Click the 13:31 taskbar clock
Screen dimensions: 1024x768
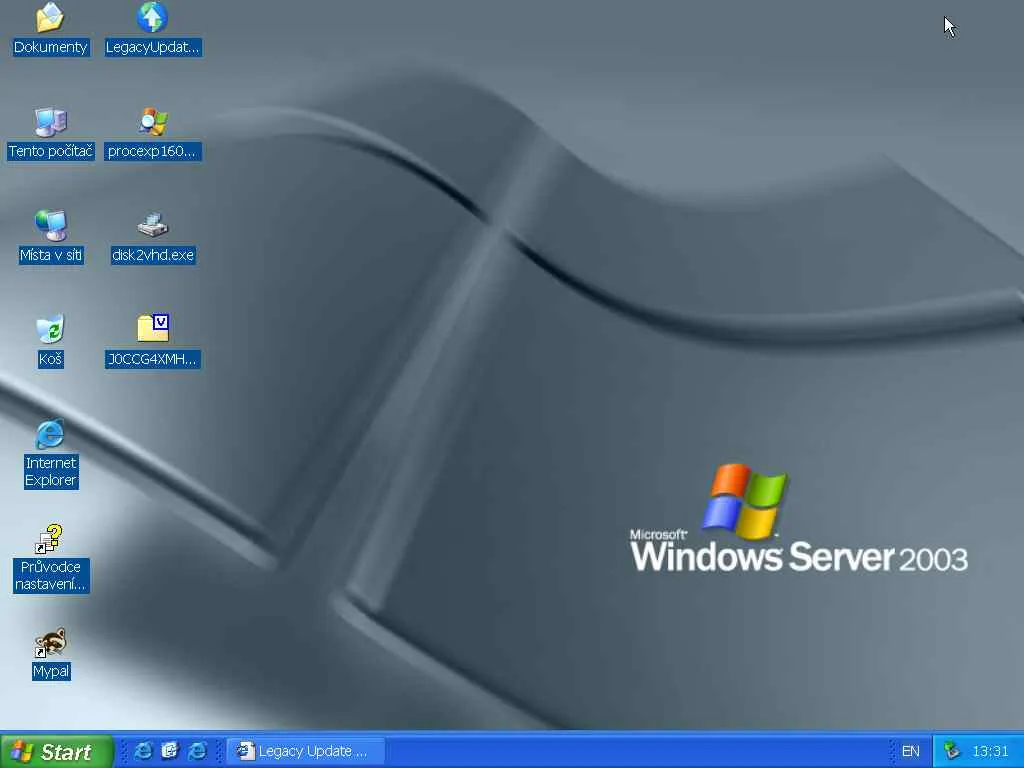click(991, 751)
